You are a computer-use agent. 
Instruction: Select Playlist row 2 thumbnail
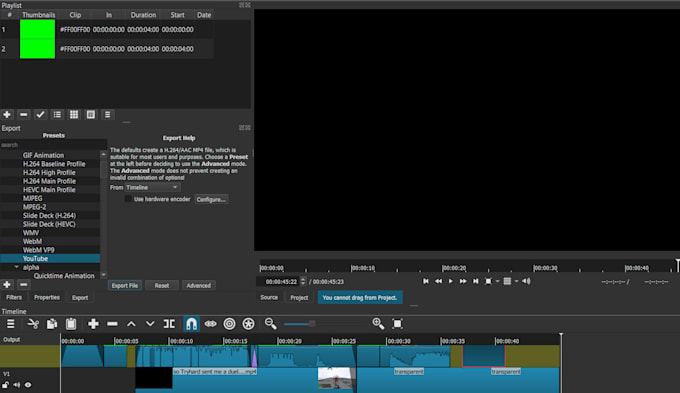[x=37, y=49]
